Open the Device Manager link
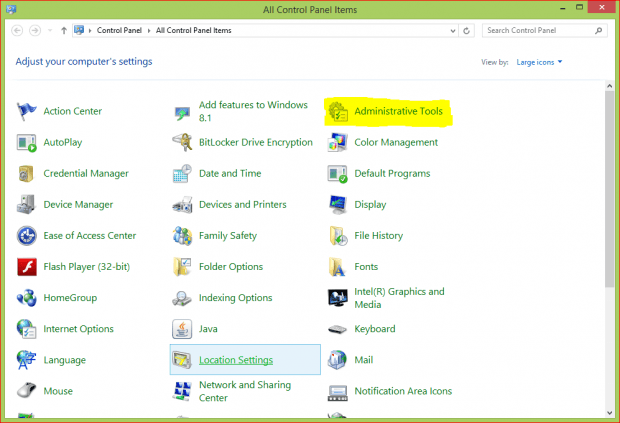The height and width of the screenshot is (423, 620). coord(78,204)
